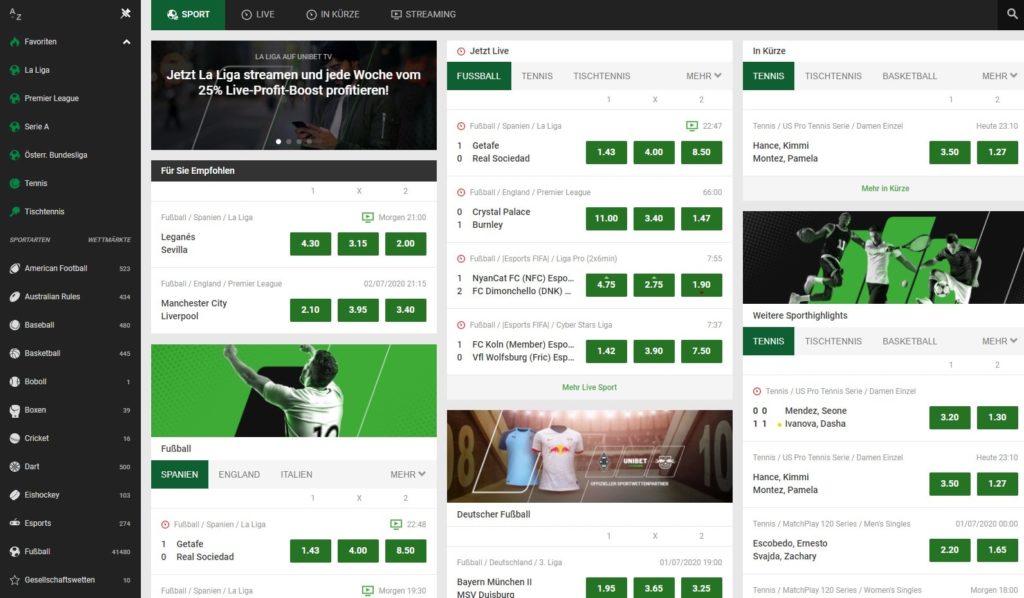This screenshot has height=598, width=1024.
Task: Open the Mehr in Kürze link
Action: tap(885, 189)
